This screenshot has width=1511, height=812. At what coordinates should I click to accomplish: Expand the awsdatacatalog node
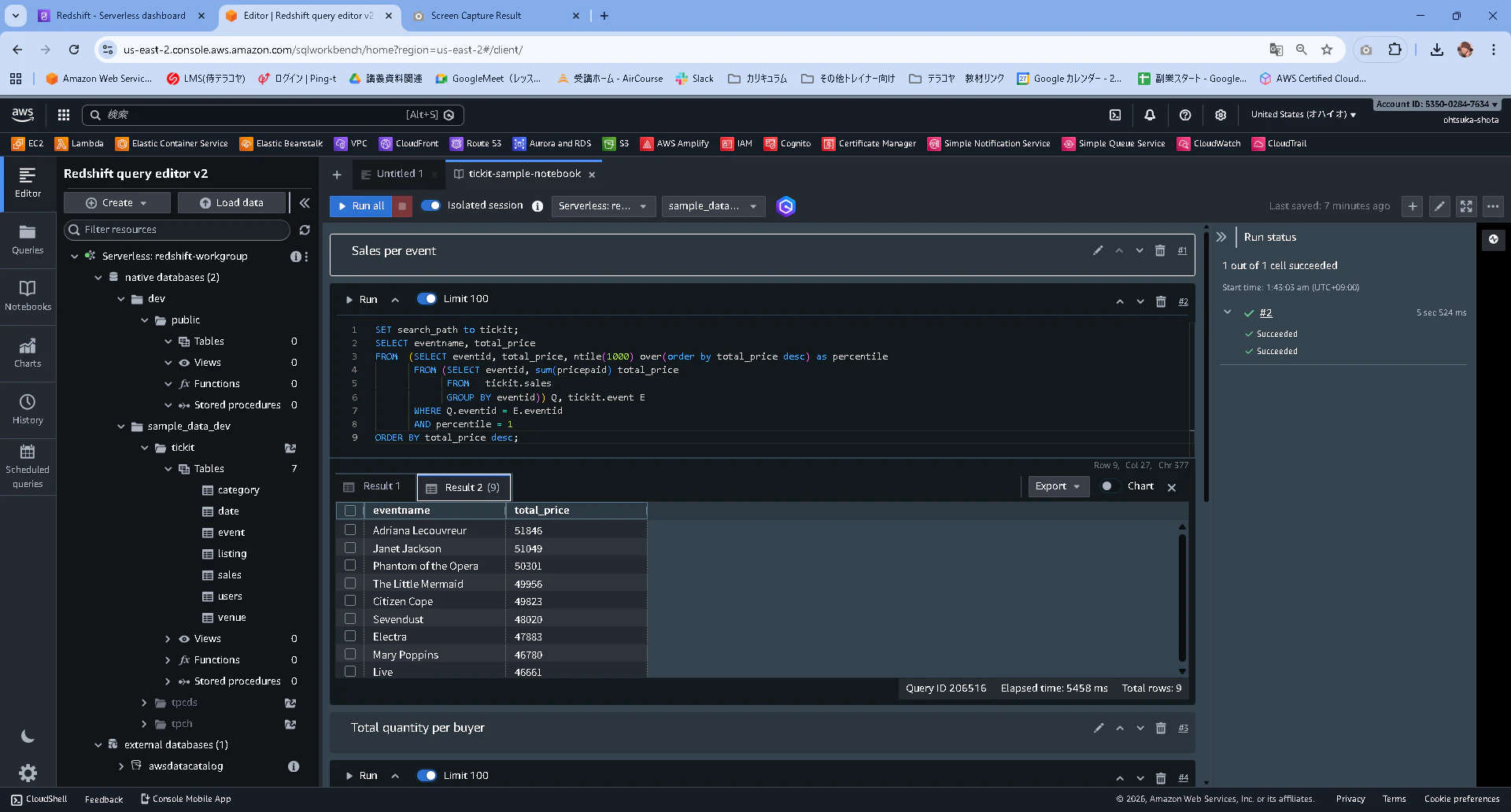tap(121, 766)
